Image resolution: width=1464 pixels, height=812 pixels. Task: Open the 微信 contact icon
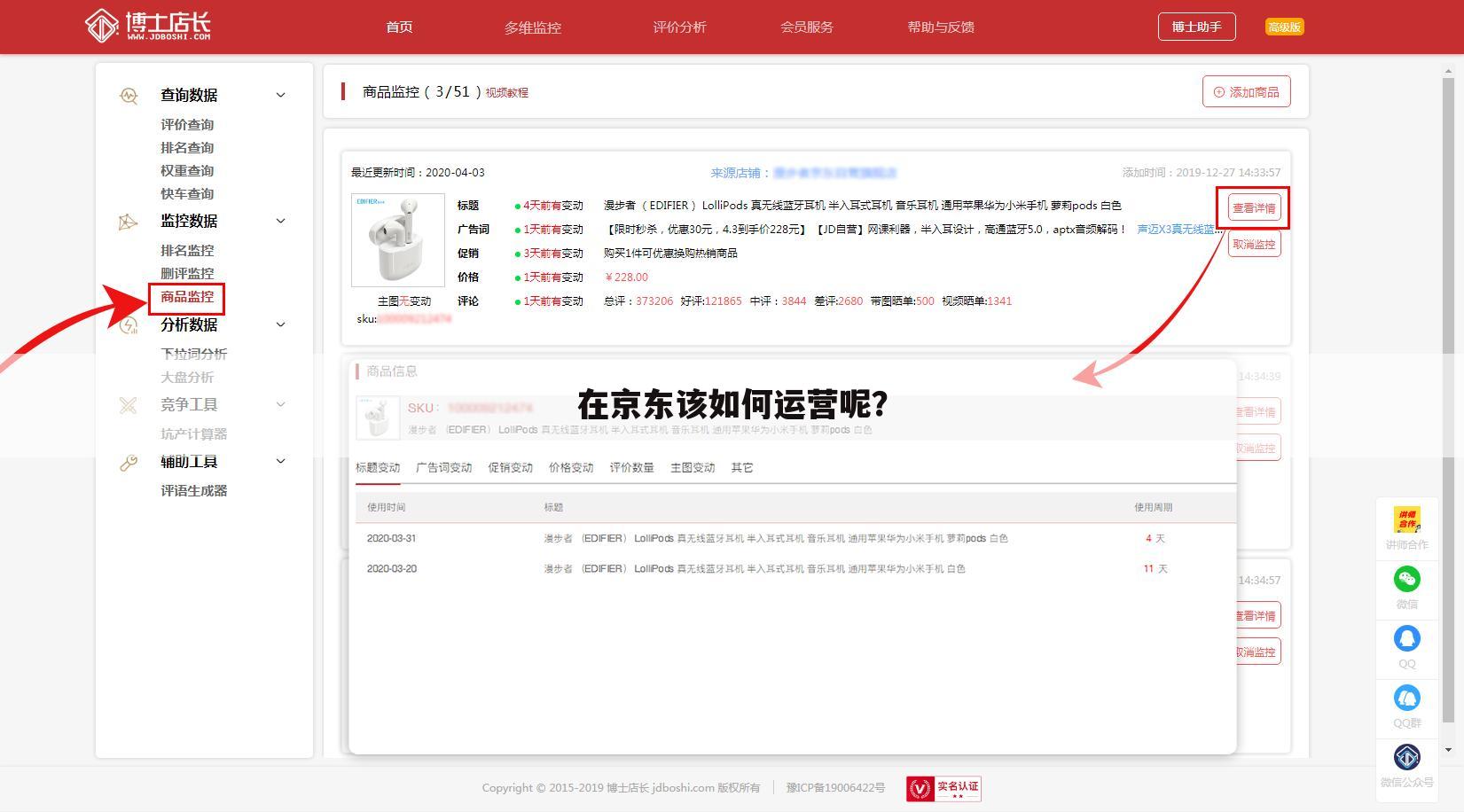click(x=1407, y=579)
